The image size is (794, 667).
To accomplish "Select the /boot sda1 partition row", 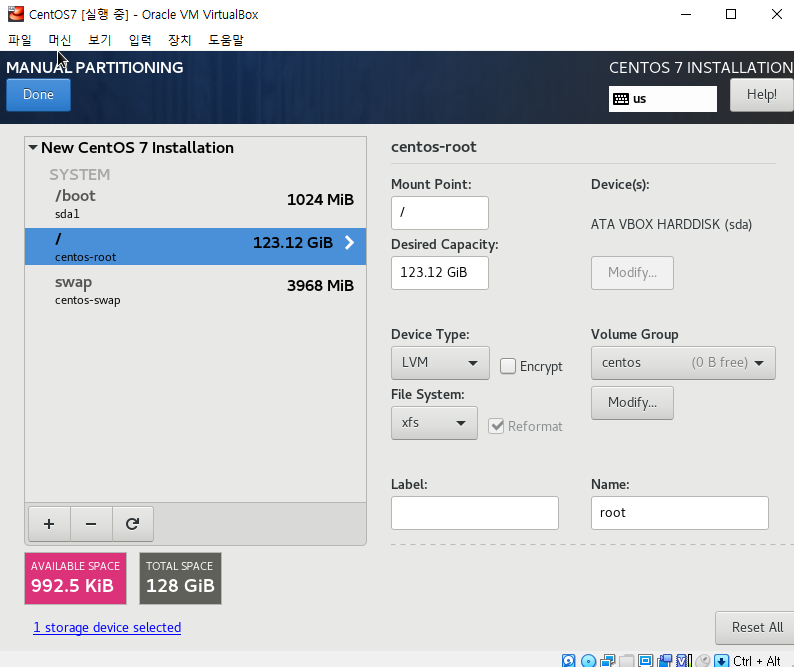I will [x=195, y=204].
